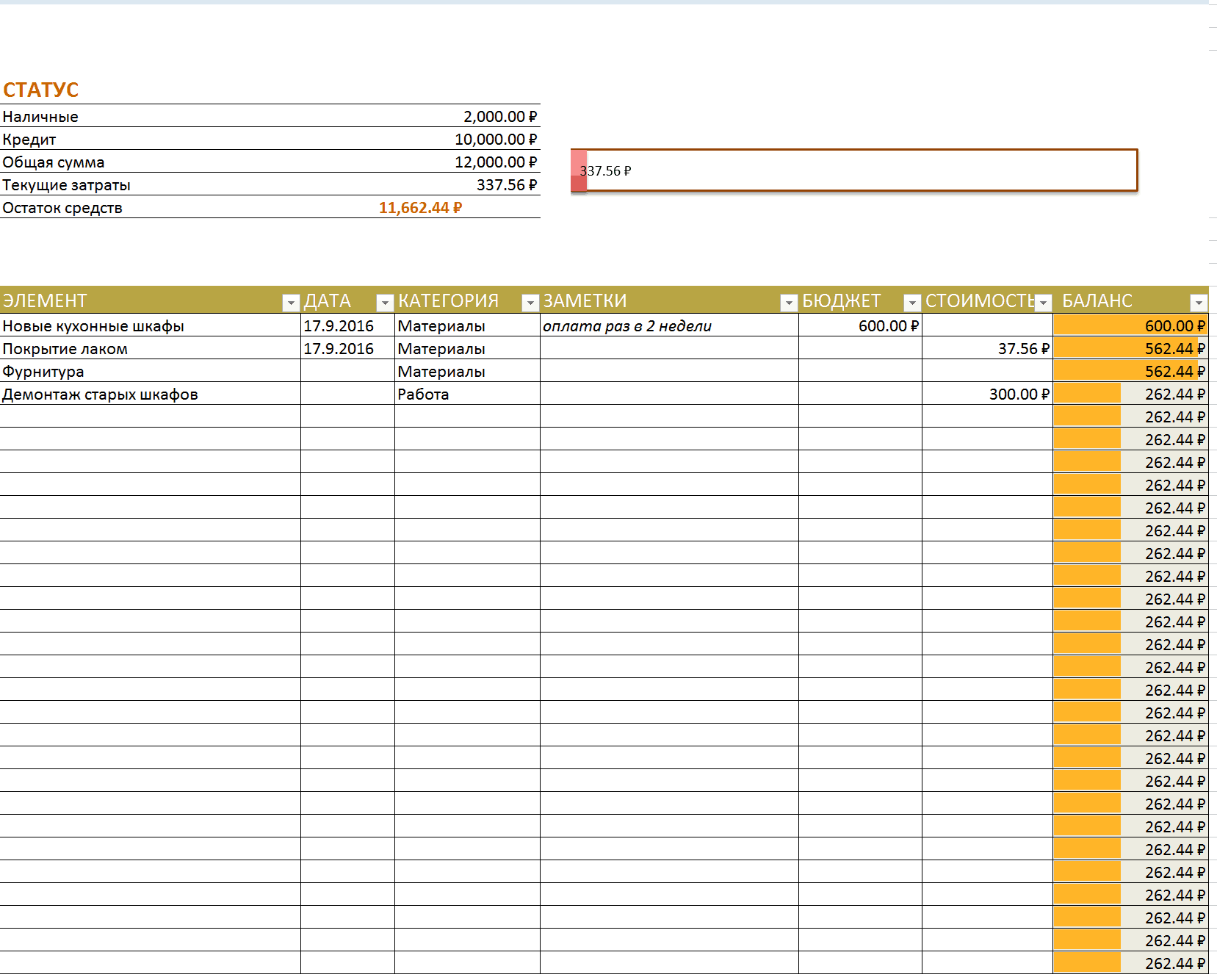
Task: Select Материалы category for Фурнитура
Action: 467,371
